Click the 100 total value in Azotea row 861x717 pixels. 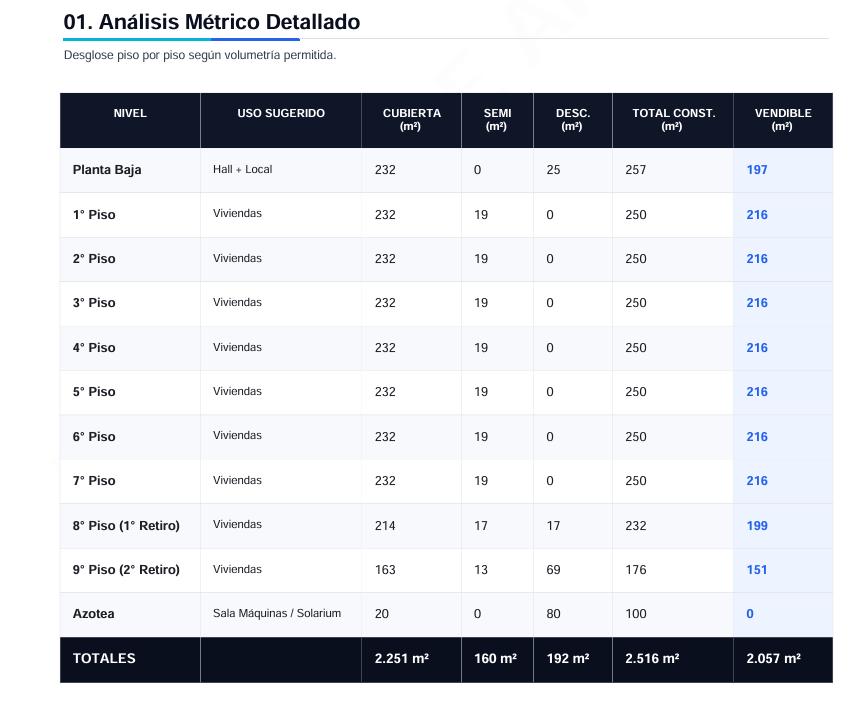pyautogui.click(x=635, y=614)
